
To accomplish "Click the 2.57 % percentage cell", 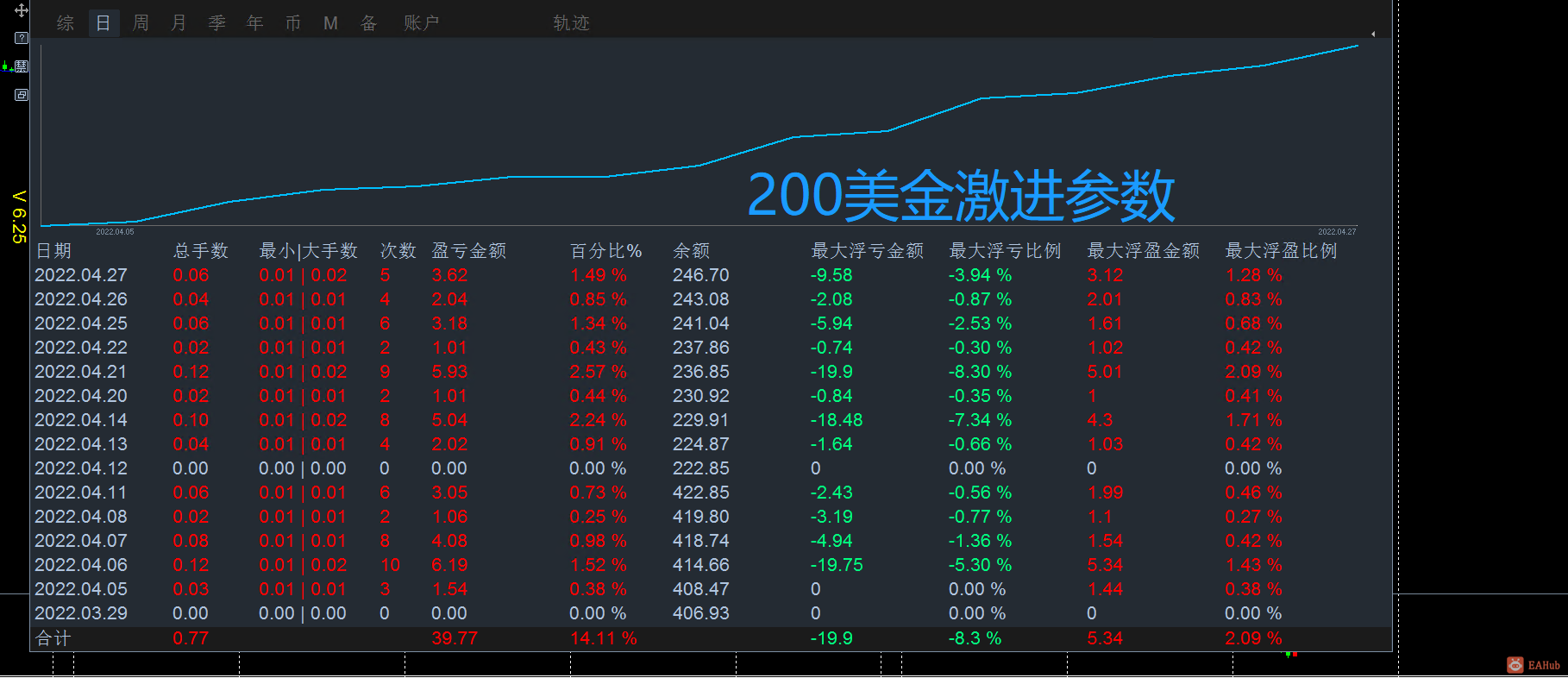I will (x=598, y=372).
